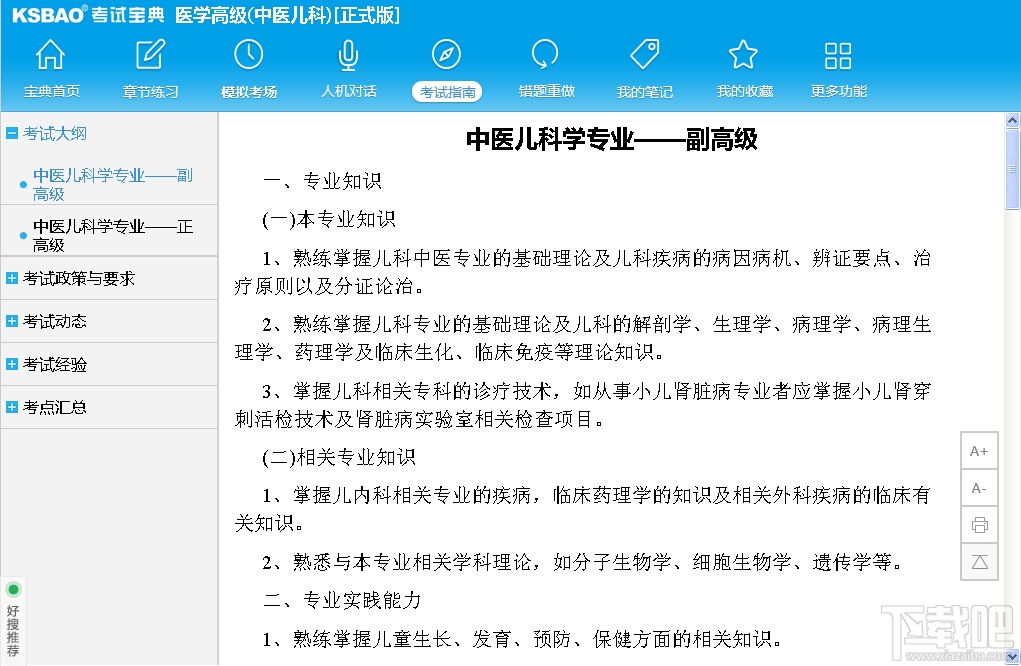Click the text 二、专业实践能力
Screen dimensions: 1021x666
(x=343, y=600)
